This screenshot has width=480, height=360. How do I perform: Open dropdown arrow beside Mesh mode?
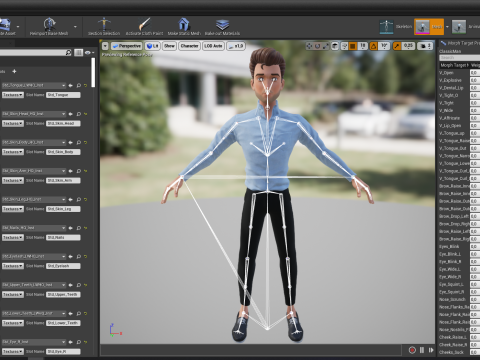(447, 27)
